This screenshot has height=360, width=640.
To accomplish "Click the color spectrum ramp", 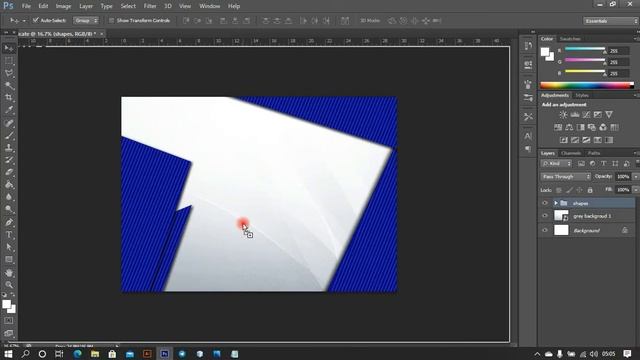I will tap(587, 85).
